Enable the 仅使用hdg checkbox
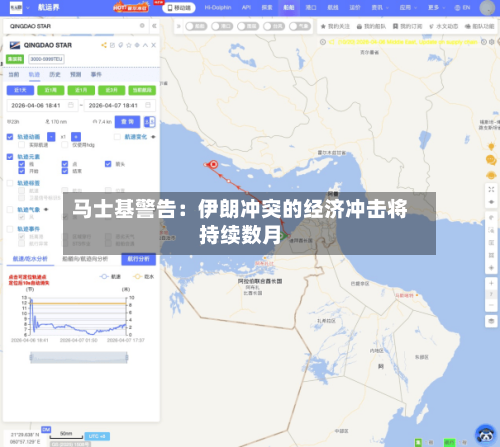 [x=65, y=145]
